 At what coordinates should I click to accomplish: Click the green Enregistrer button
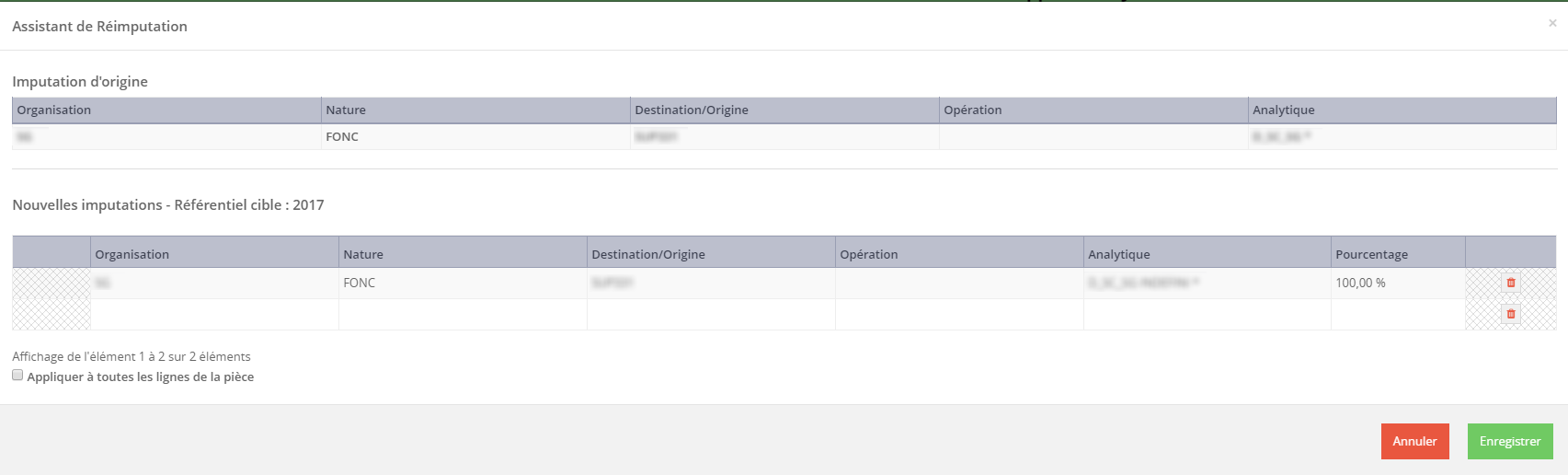pos(1509,441)
